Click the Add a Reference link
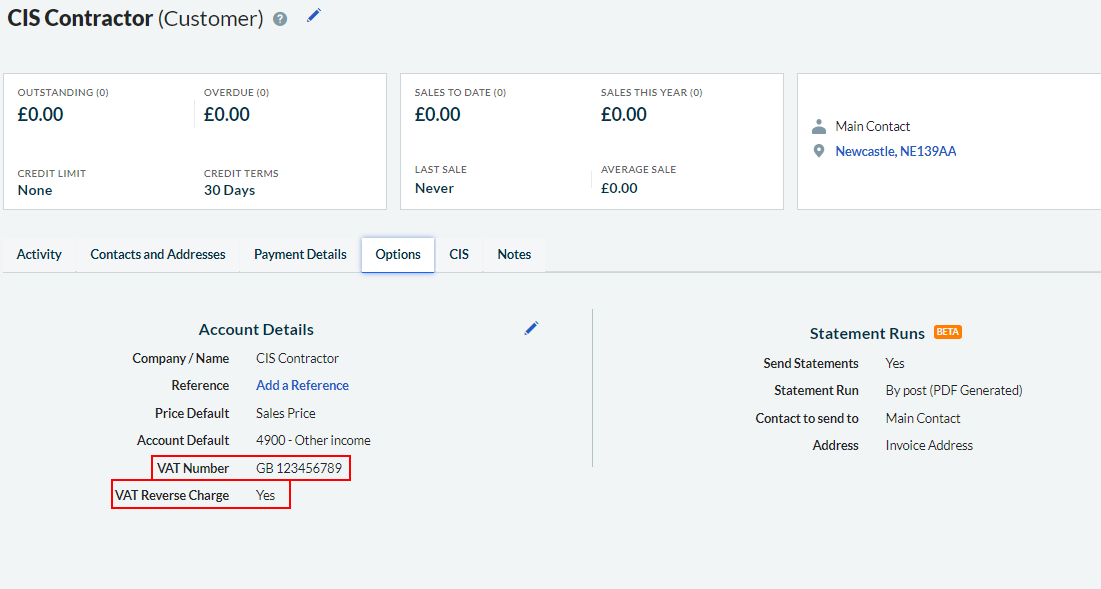This screenshot has width=1101, height=589. (x=302, y=385)
